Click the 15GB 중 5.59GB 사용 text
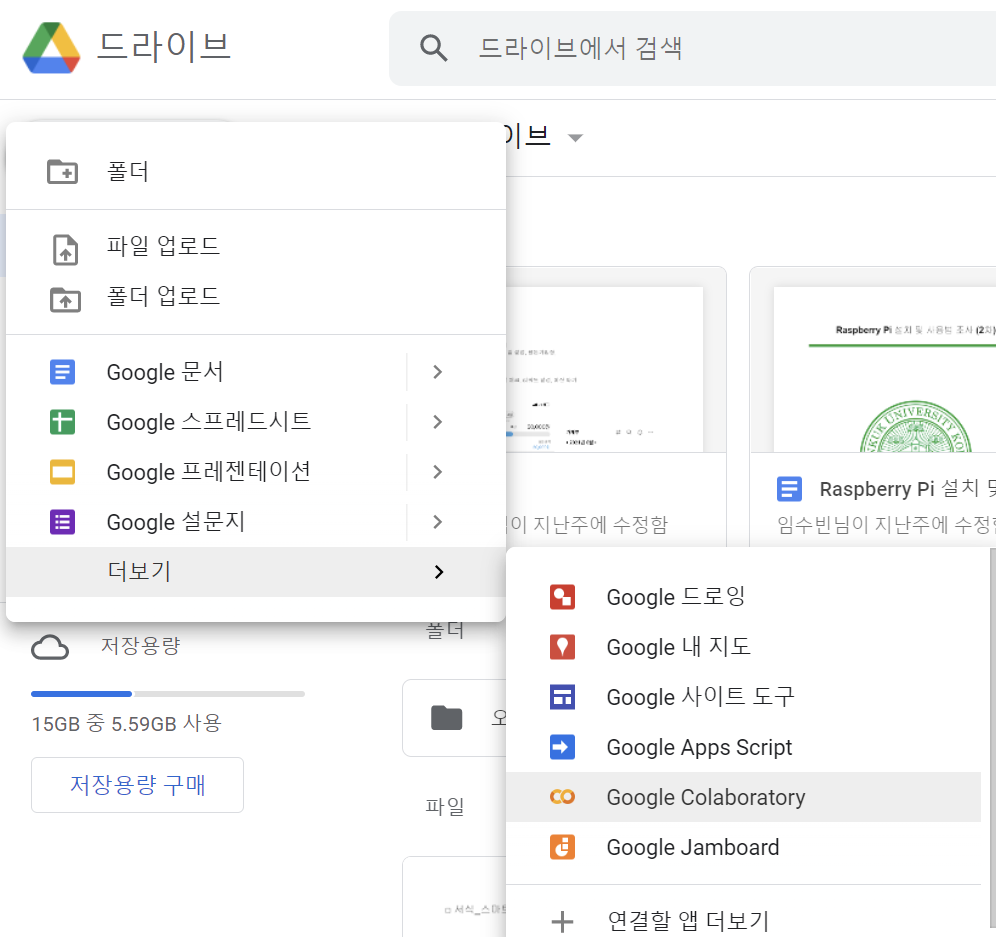The height and width of the screenshot is (937, 996). tap(126, 724)
